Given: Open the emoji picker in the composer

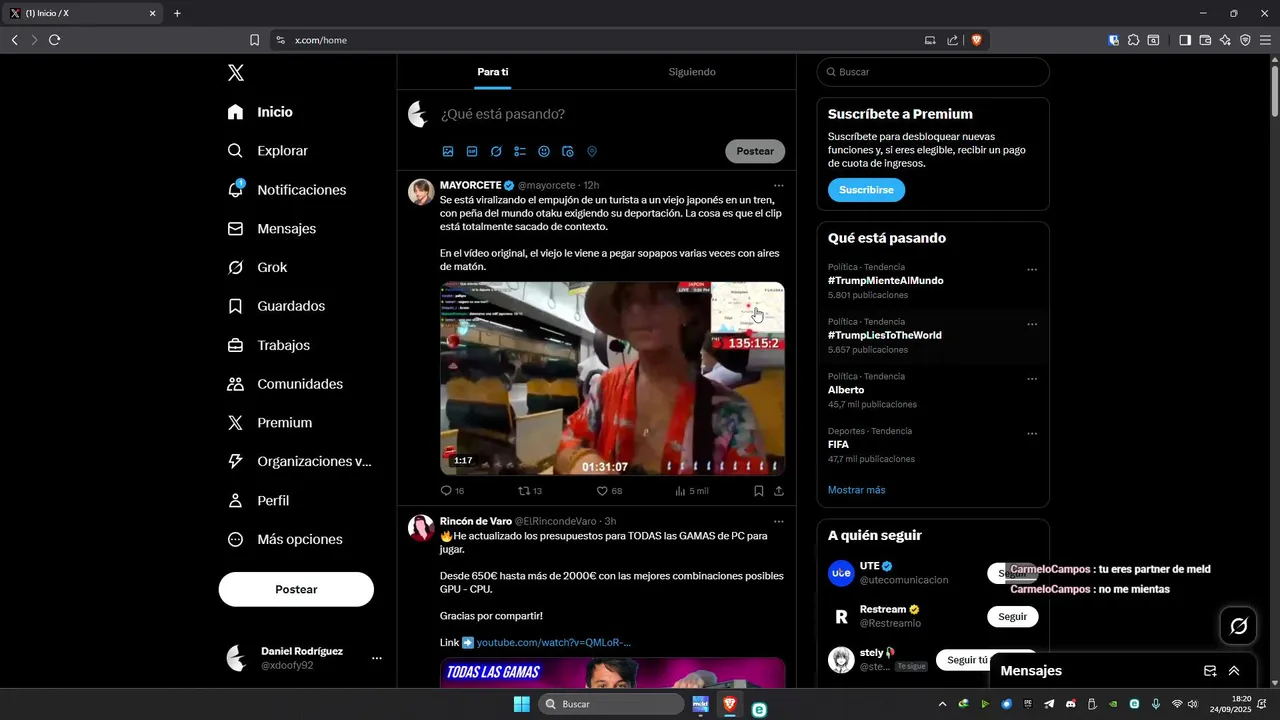Looking at the screenshot, I should (x=544, y=151).
